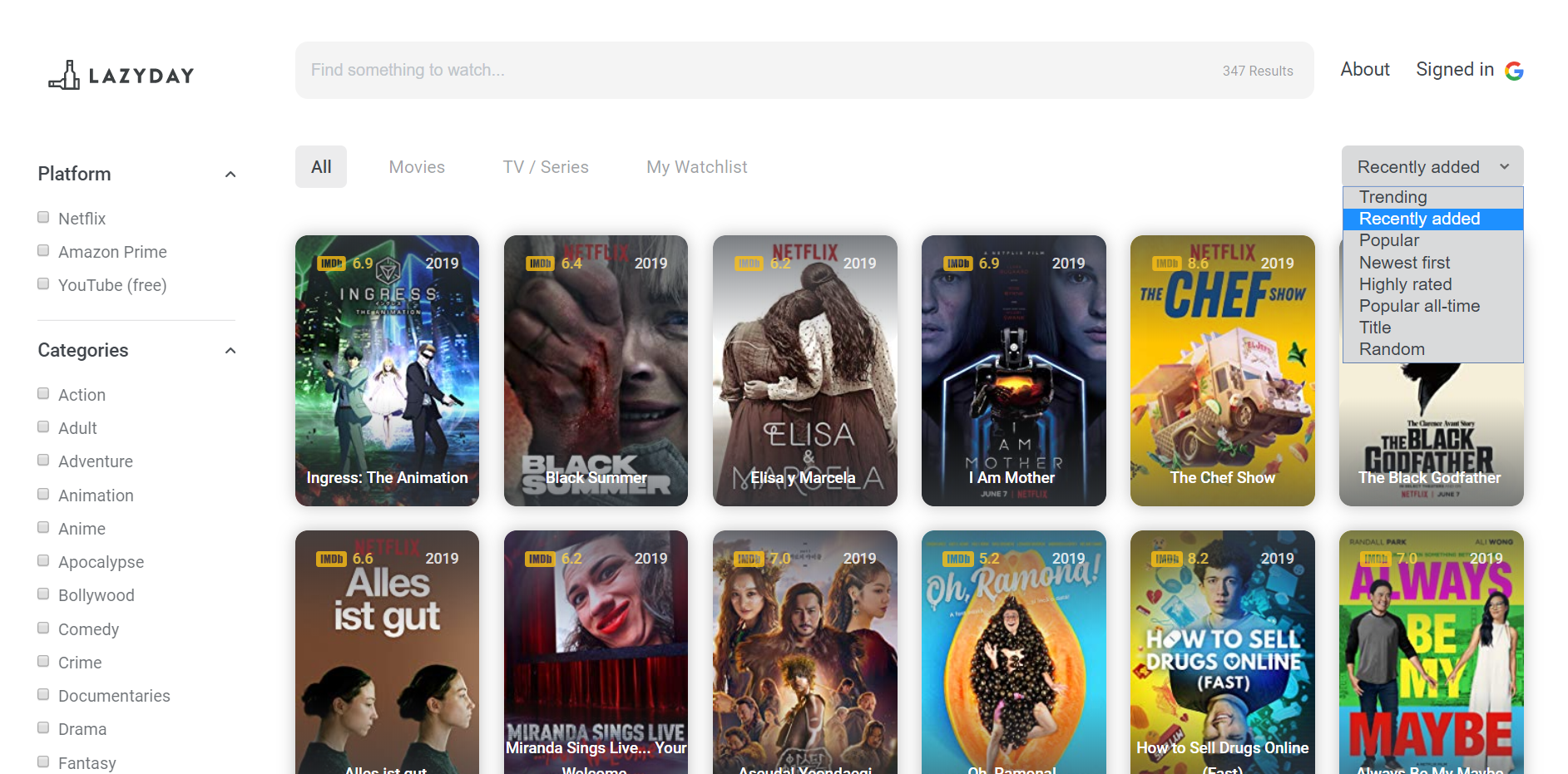Select the All tab
Viewport: 1568px width, 774px height.
321,167
